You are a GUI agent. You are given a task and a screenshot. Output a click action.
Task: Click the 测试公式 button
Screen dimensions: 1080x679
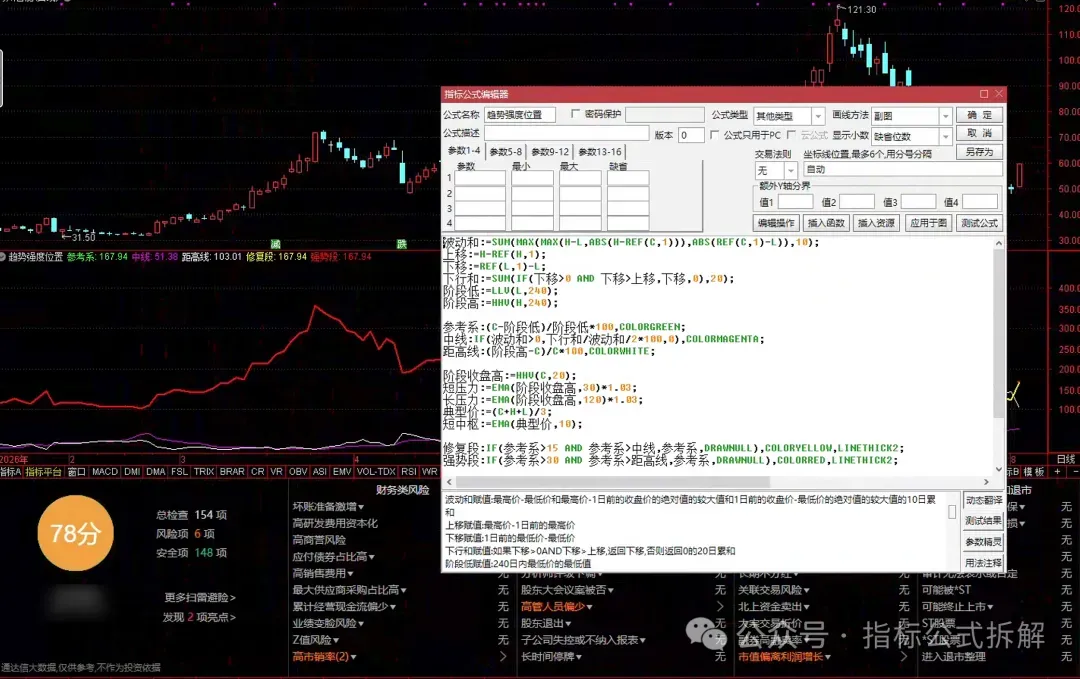[x=979, y=223]
